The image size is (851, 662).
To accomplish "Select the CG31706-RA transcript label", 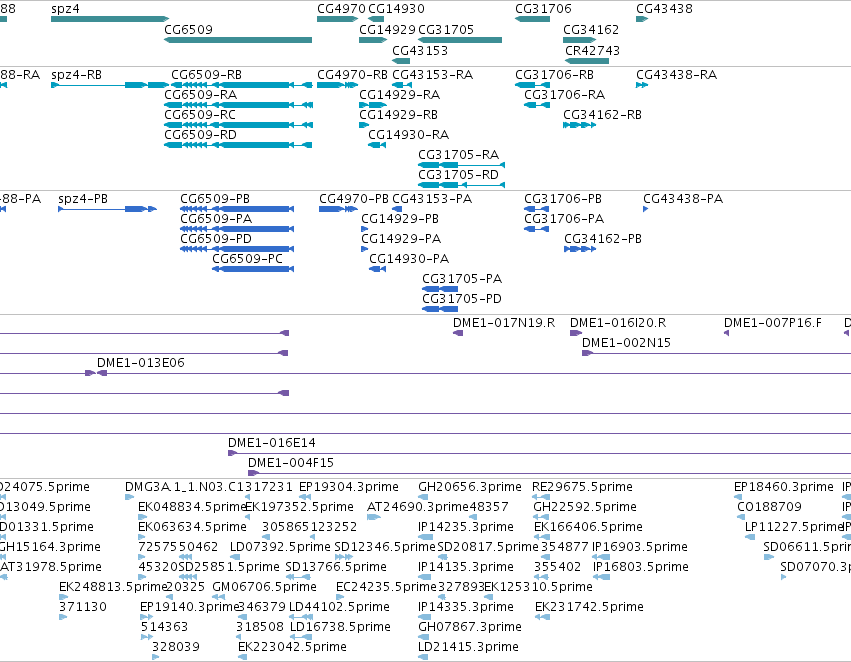I will click(x=564, y=94).
